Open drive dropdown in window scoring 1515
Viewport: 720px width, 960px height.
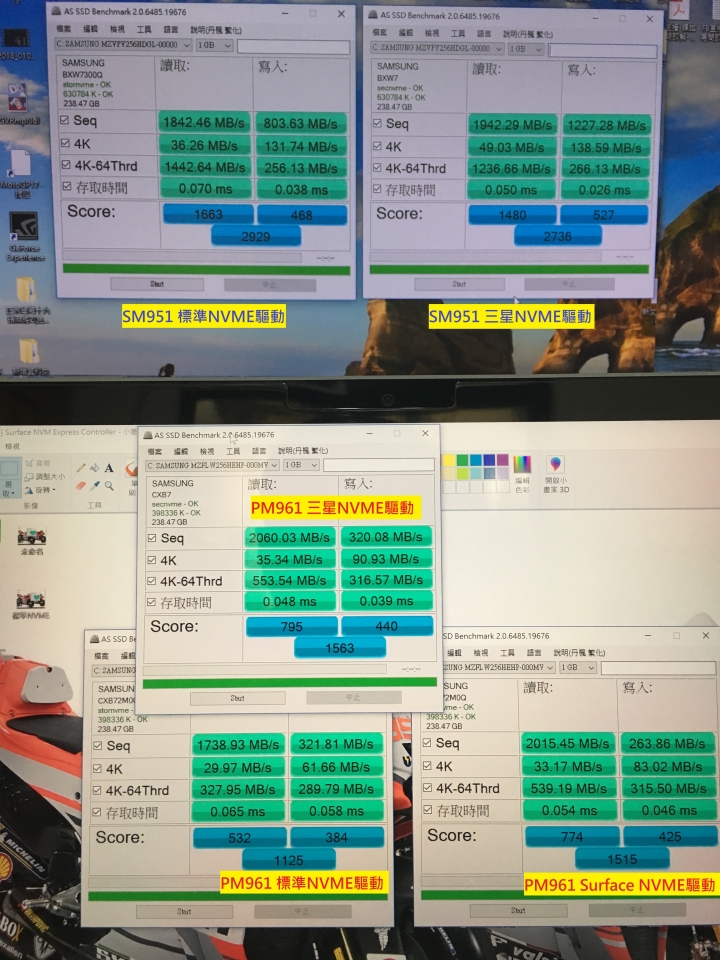click(x=497, y=667)
